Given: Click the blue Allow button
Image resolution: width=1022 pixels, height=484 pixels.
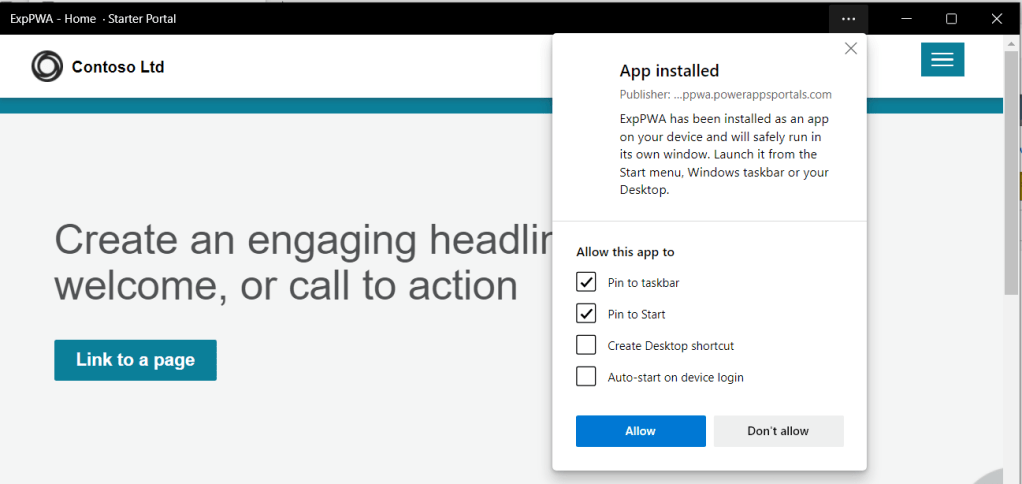Looking at the screenshot, I should click(640, 431).
